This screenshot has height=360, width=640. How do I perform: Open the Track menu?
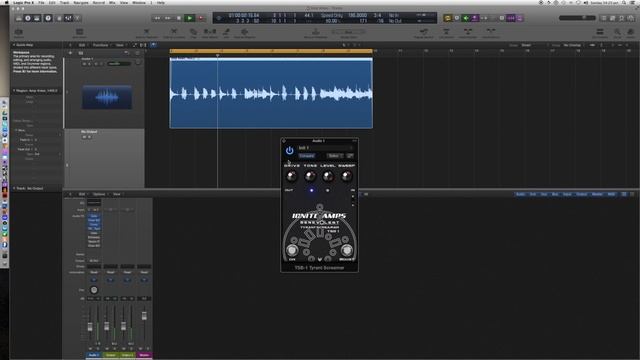tap(64, 2)
